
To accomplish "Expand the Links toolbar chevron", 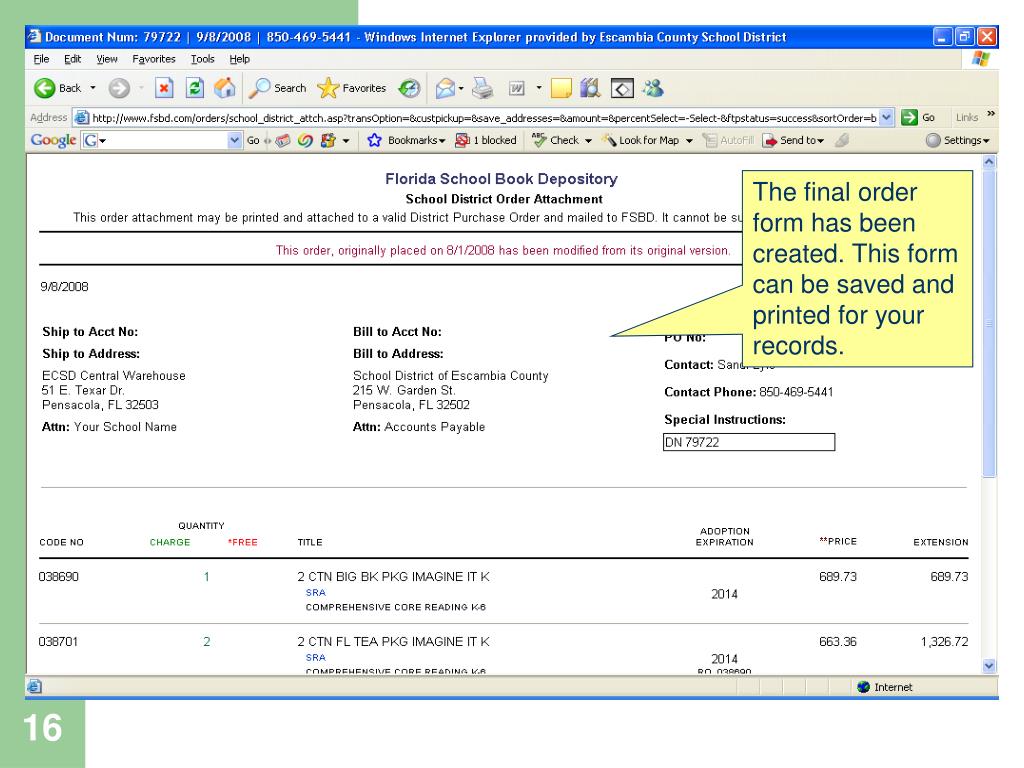I will 991,114.
